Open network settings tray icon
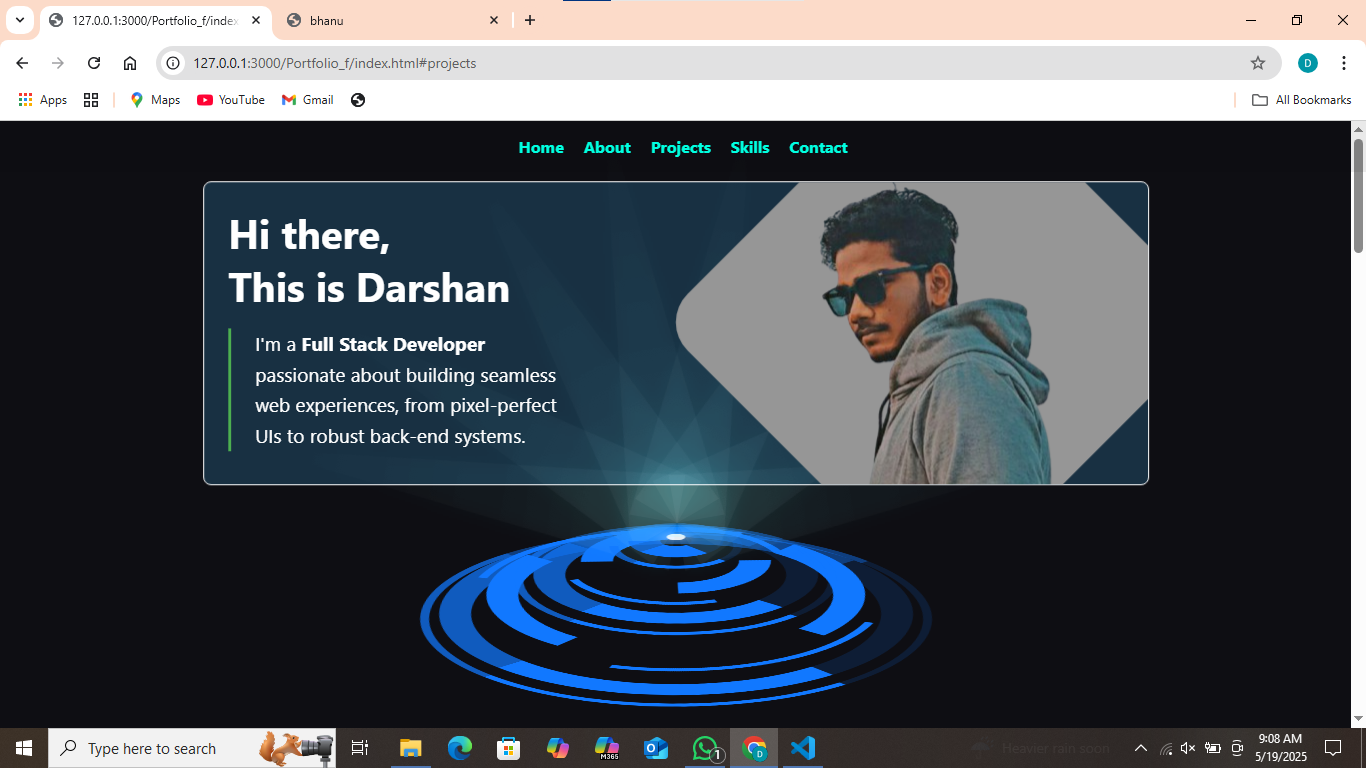The image size is (1366, 768). (1166, 748)
